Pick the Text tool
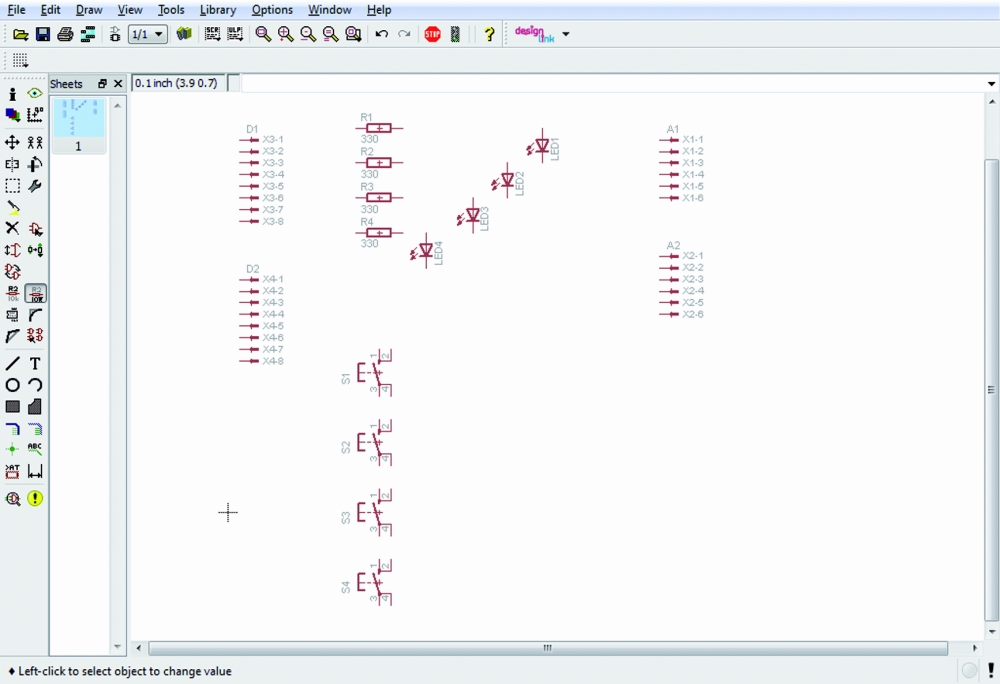 tap(35, 364)
